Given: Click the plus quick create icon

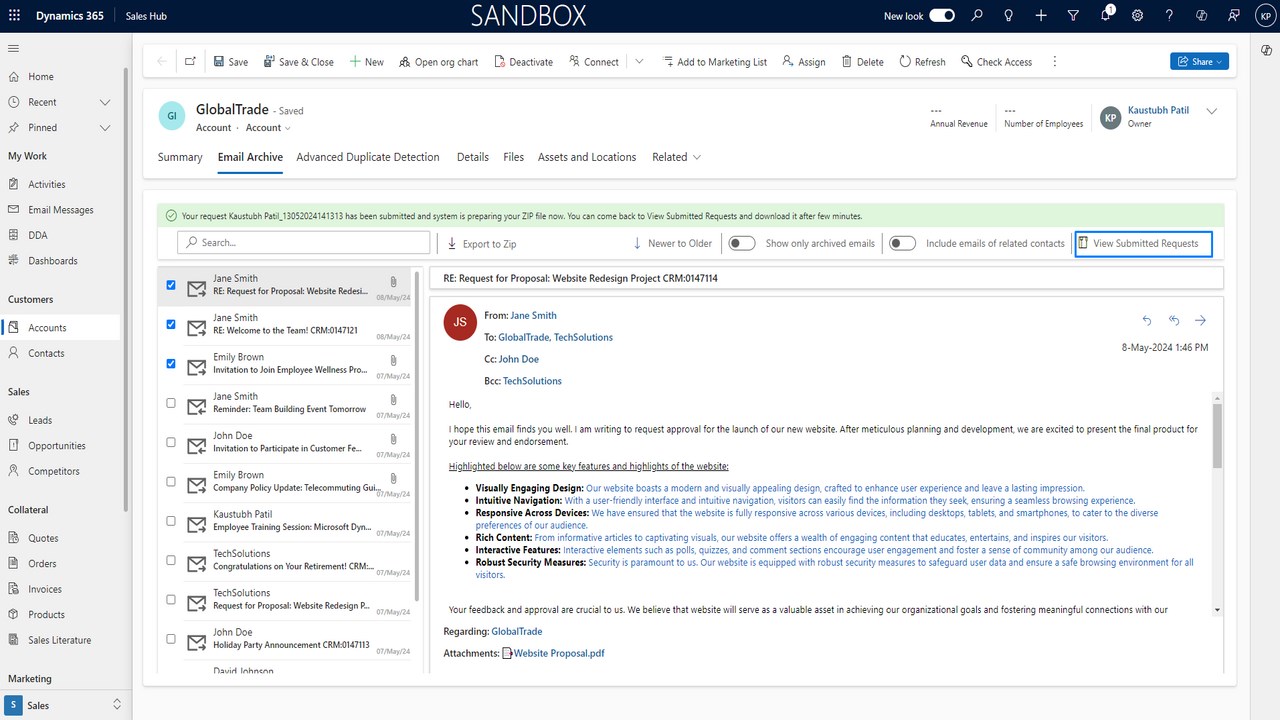Looking at the screenshot, I should tap(1041, 16).
